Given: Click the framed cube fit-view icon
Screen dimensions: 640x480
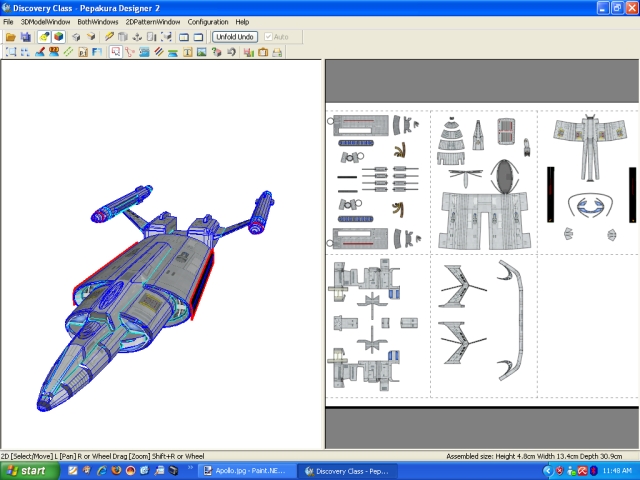Looking at the screenshot, I should pos(166,37).
